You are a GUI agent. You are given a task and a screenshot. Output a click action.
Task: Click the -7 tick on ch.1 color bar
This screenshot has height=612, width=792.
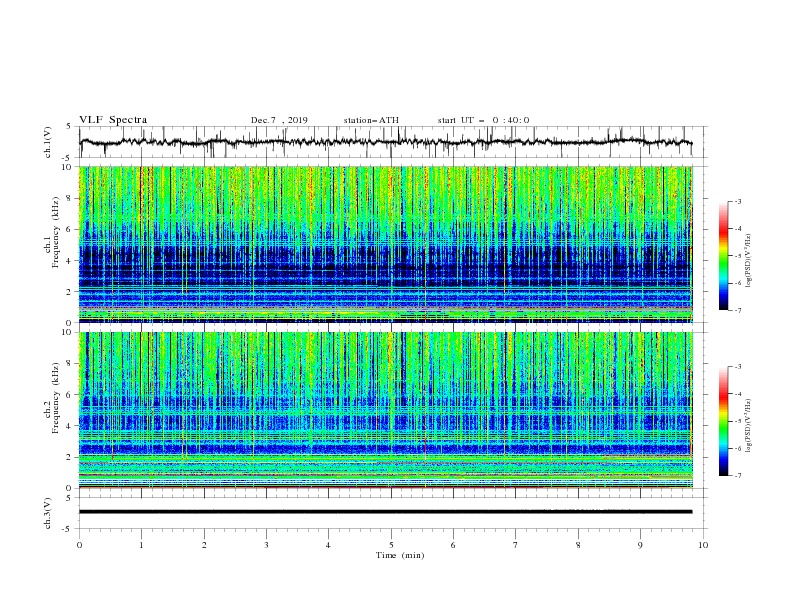[x=738, y=310]
